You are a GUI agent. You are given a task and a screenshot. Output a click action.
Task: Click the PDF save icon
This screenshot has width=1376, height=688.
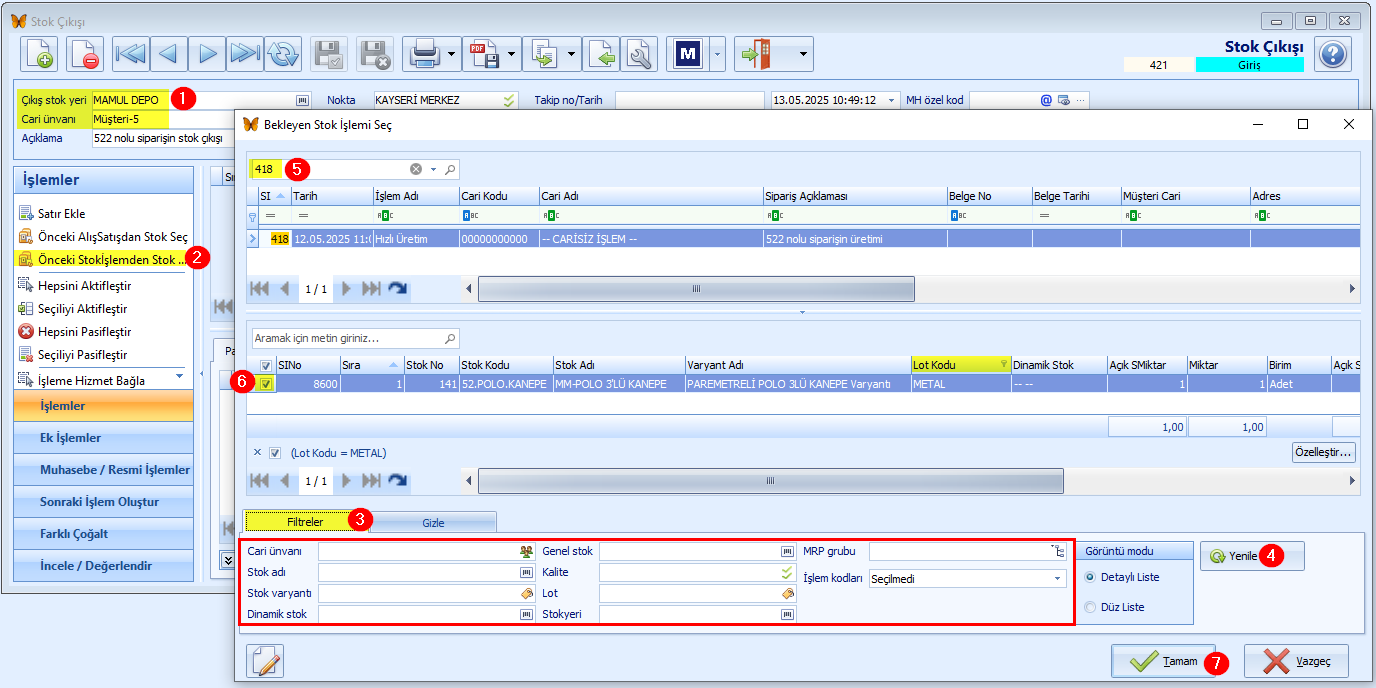point(485,54)
